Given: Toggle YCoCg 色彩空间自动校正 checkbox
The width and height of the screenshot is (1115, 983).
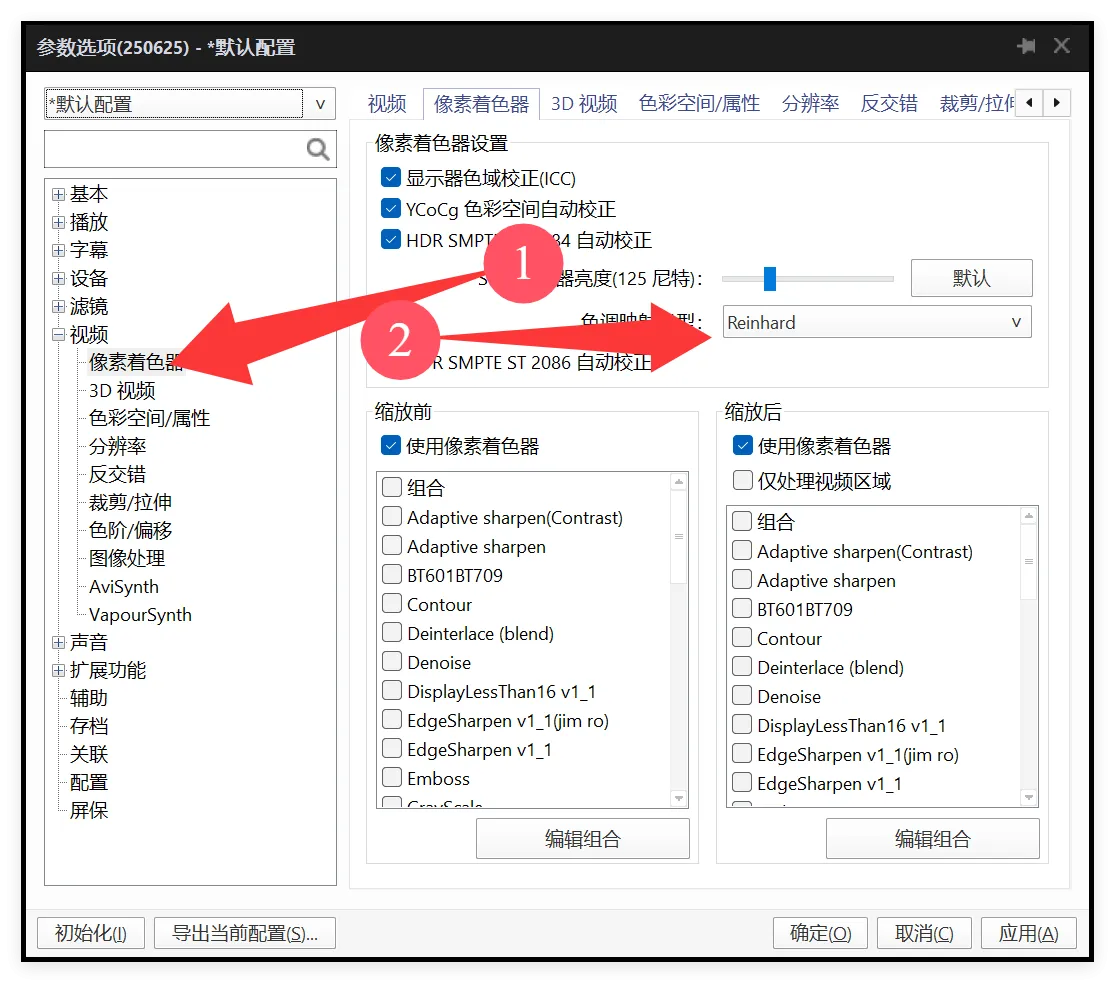Looking at the screenshot, I should [x=391, y=209].
